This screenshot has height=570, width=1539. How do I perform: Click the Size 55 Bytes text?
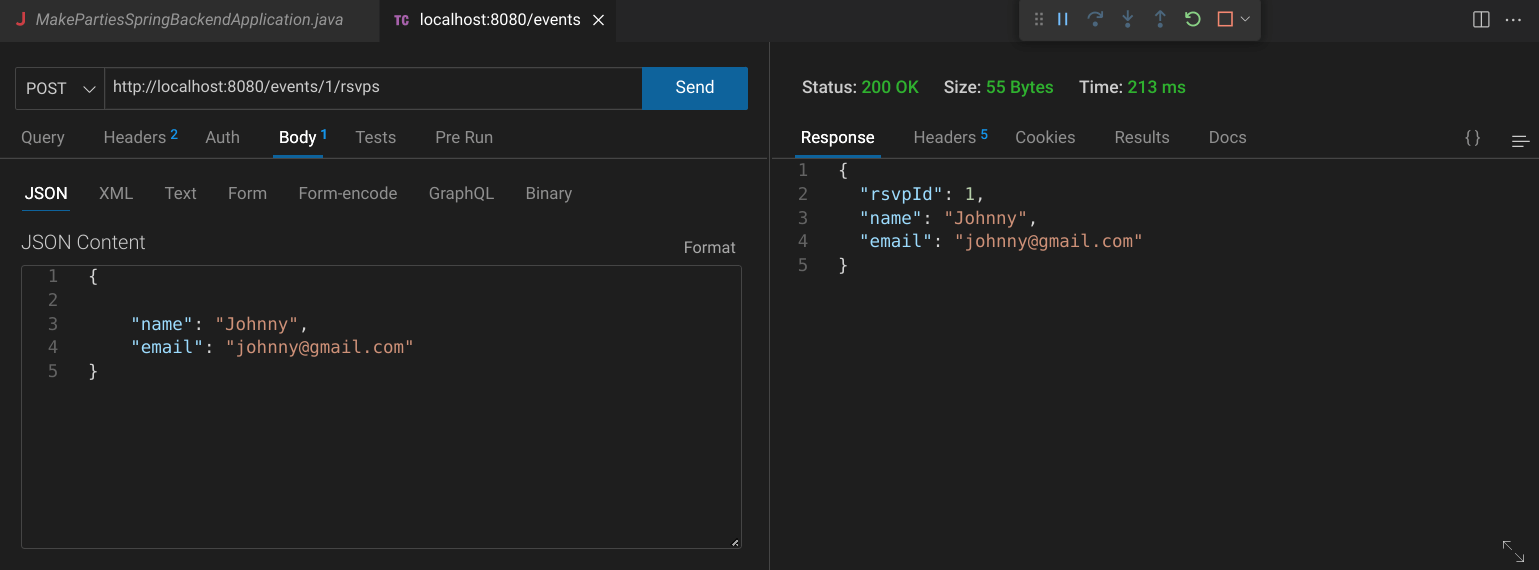pos(998,87)
